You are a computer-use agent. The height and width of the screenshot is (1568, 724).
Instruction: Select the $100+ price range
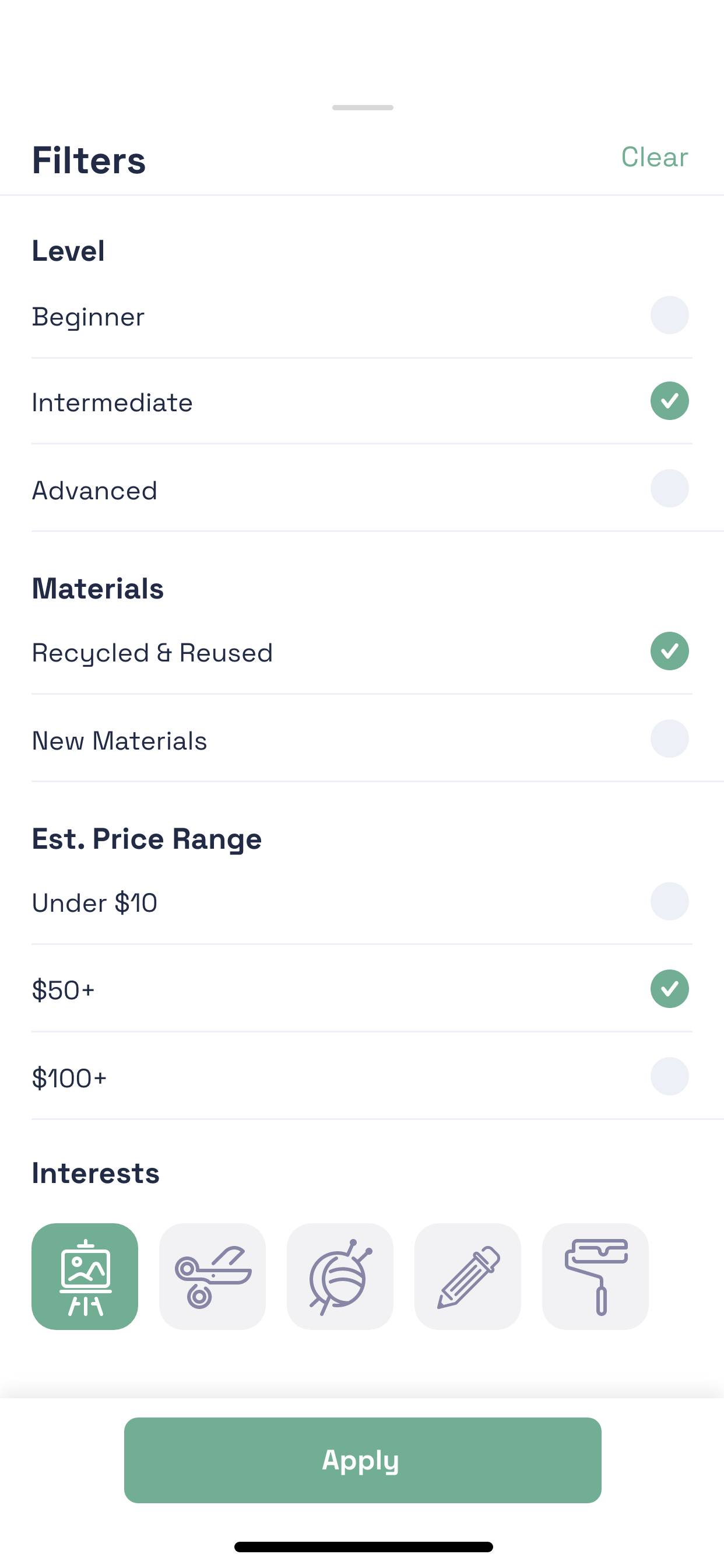pyautogui.click(x=669, y=1076)
